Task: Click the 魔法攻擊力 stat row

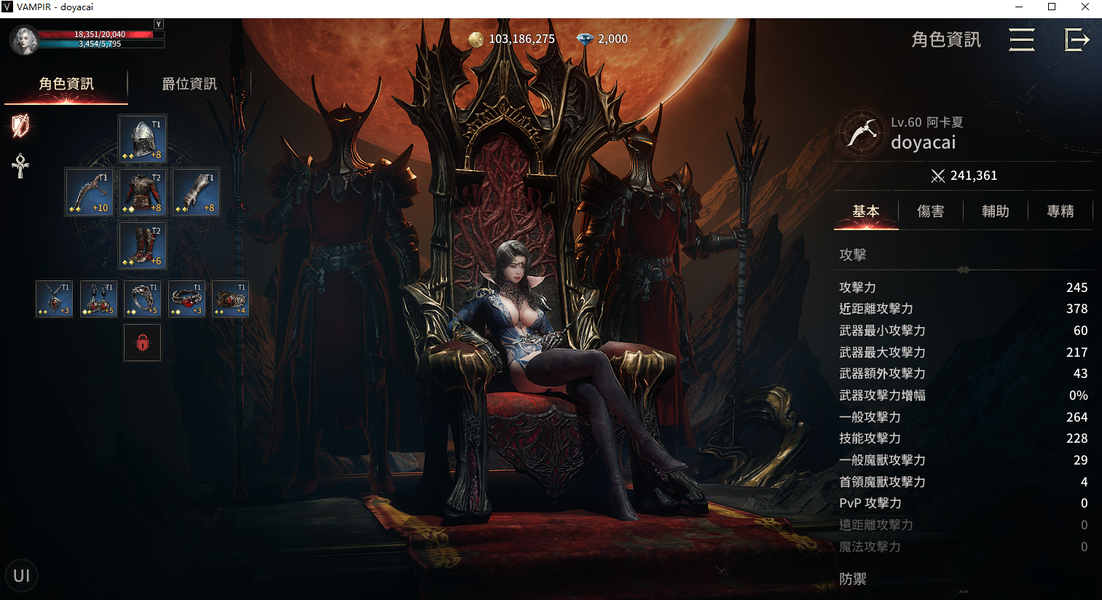Action: tap(963, 547)
